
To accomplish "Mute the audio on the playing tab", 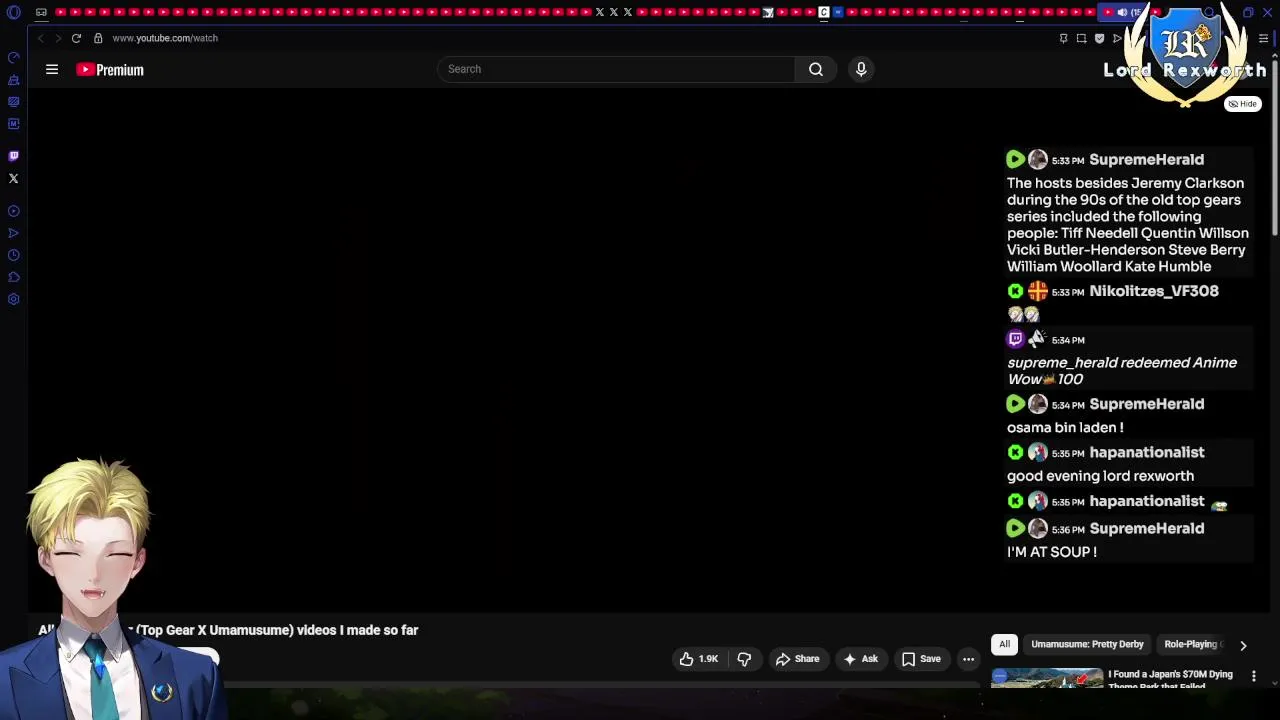I will coord(1122,12).
